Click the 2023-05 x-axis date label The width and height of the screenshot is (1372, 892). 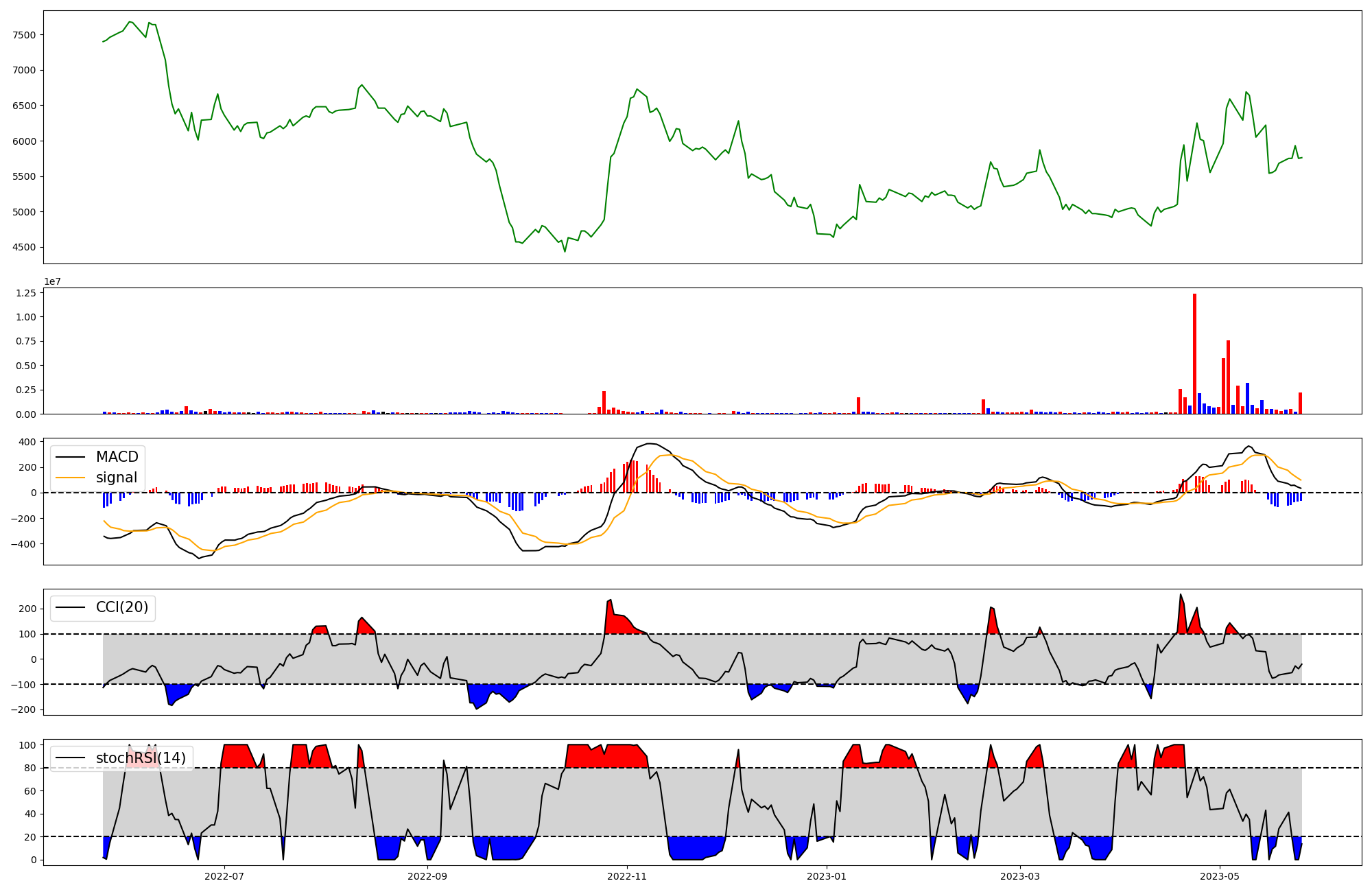(x=1220, y=876)
